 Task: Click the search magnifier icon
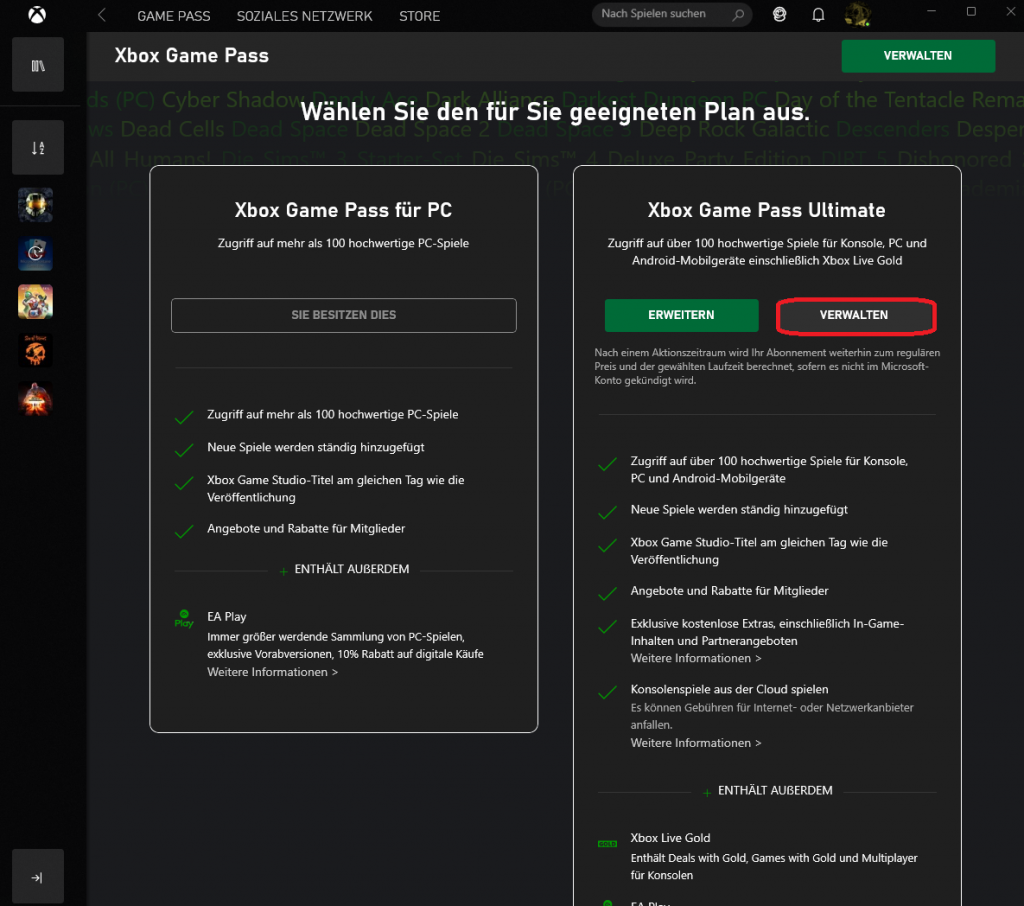click(738, 15)
